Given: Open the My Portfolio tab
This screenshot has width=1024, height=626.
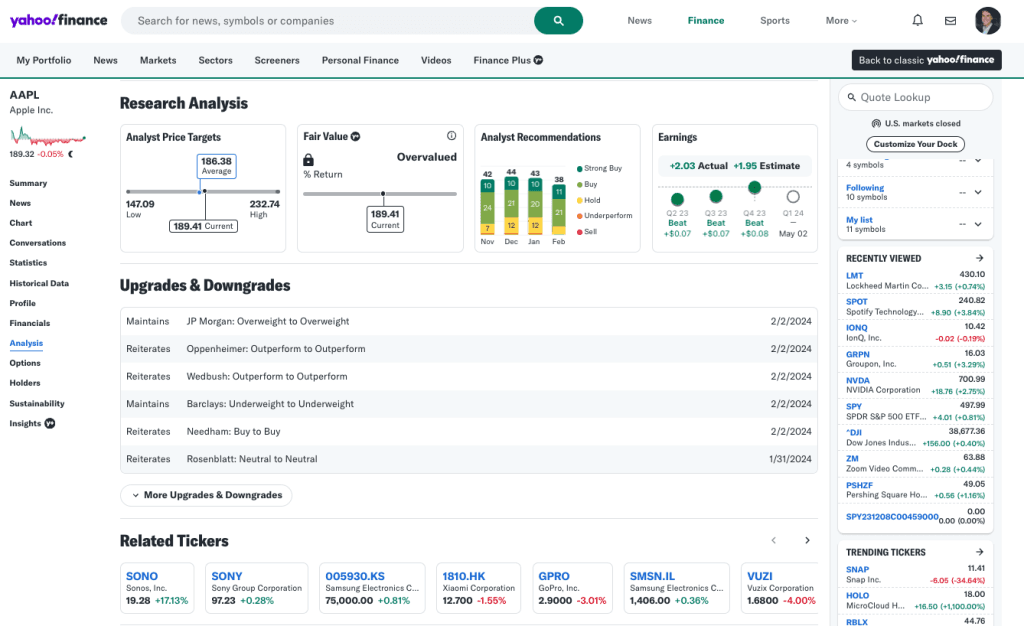Looking at the screenshot, I should (x=44, y=60).
